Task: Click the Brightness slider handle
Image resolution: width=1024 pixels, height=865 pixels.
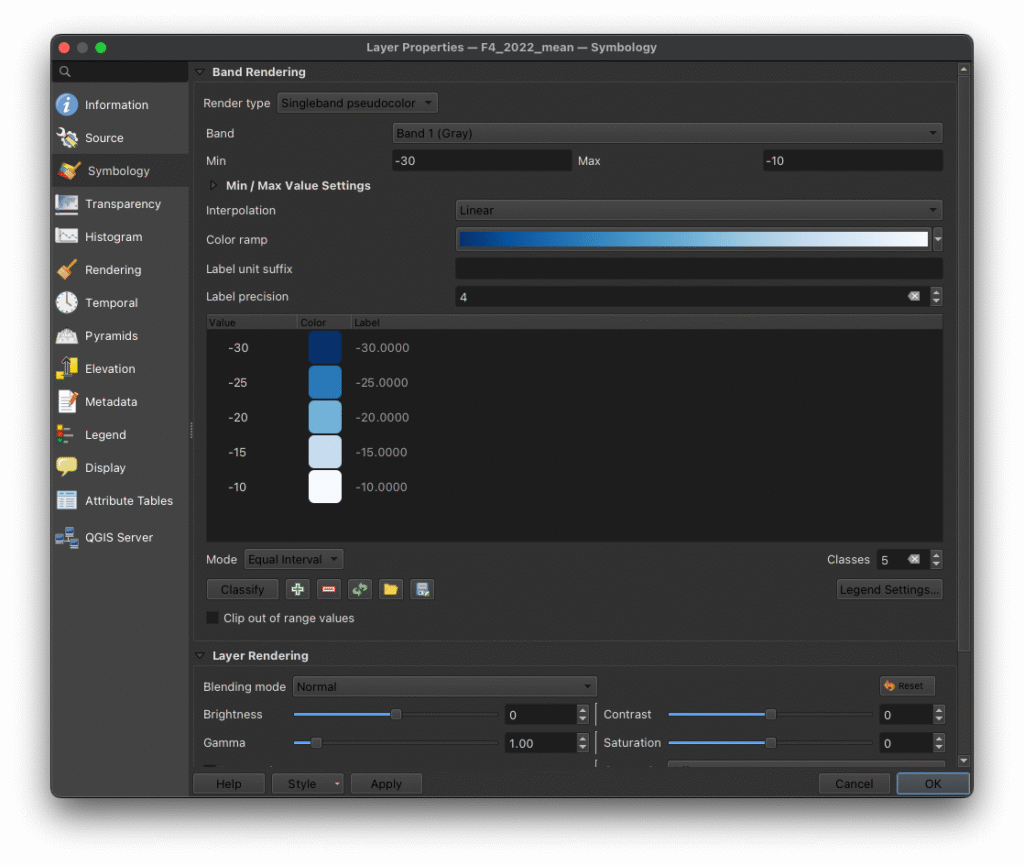Action: (396, 715)
